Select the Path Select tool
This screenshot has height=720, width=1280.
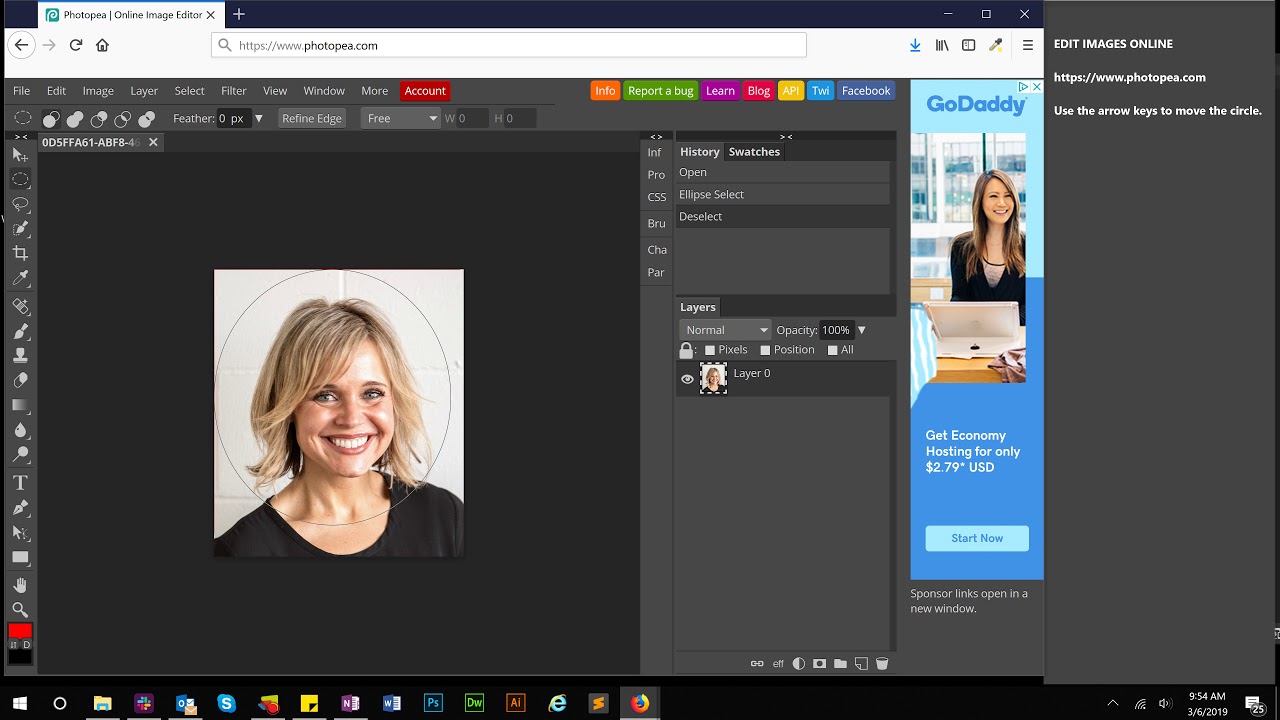pyautogui.click(x=20, y=533)
